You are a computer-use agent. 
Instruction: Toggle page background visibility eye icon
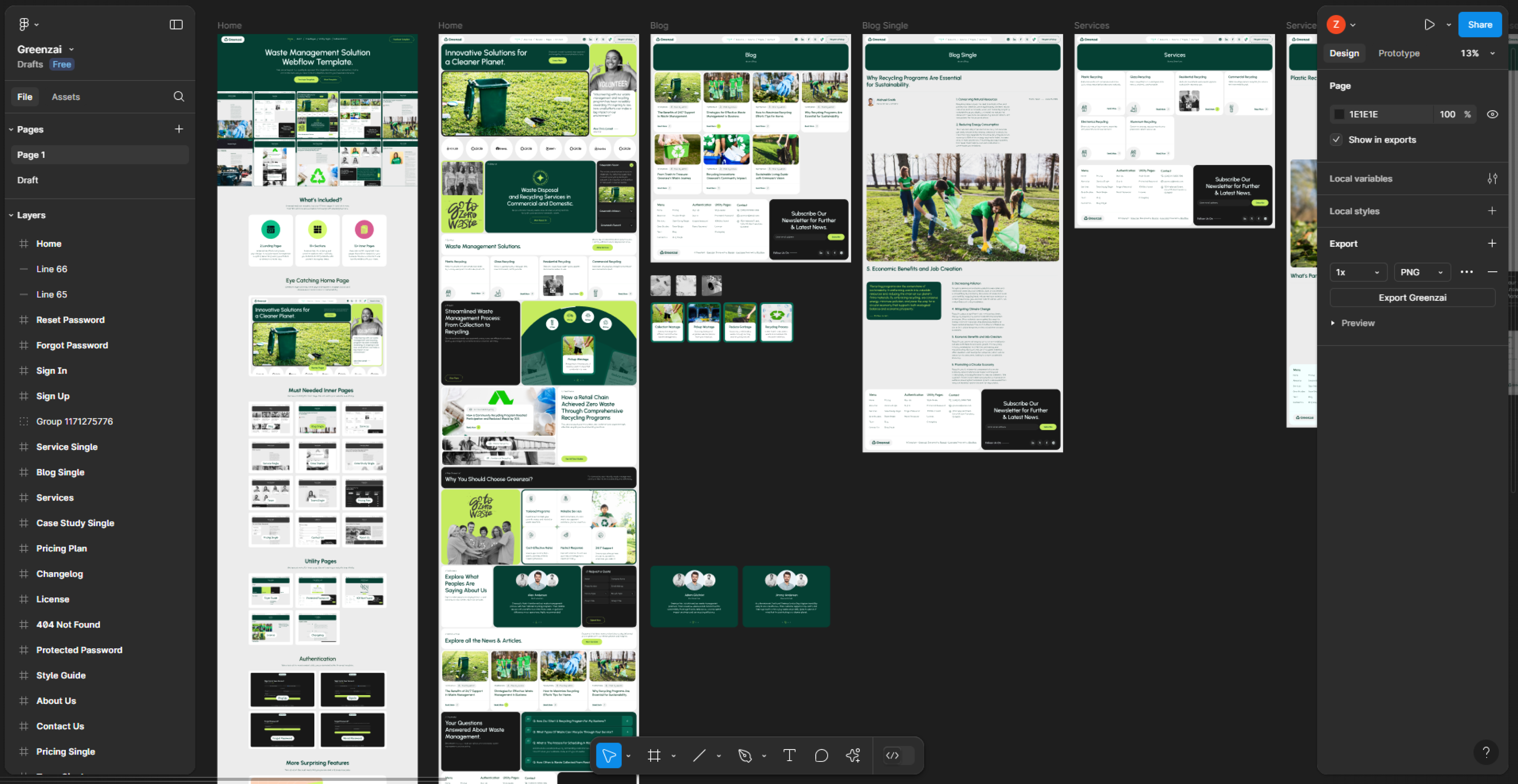tap(1492, 114)
